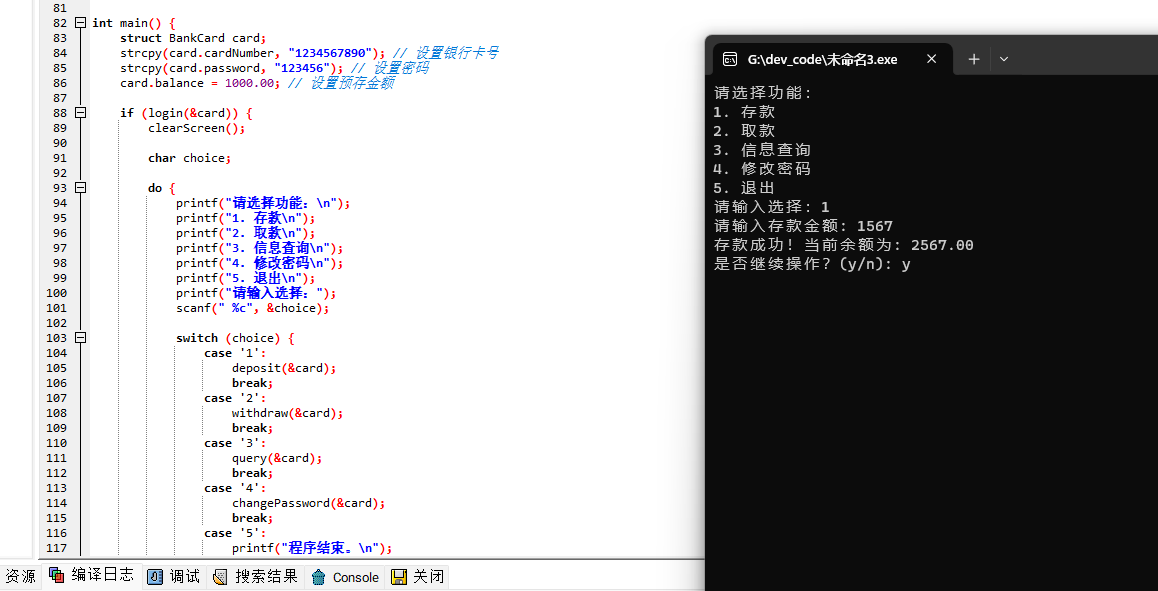Image resolution: width=1158 pixels, height=591 pixels.
Task: Close the 未命名3.exe terminal tab
Action: click(931, 59)
